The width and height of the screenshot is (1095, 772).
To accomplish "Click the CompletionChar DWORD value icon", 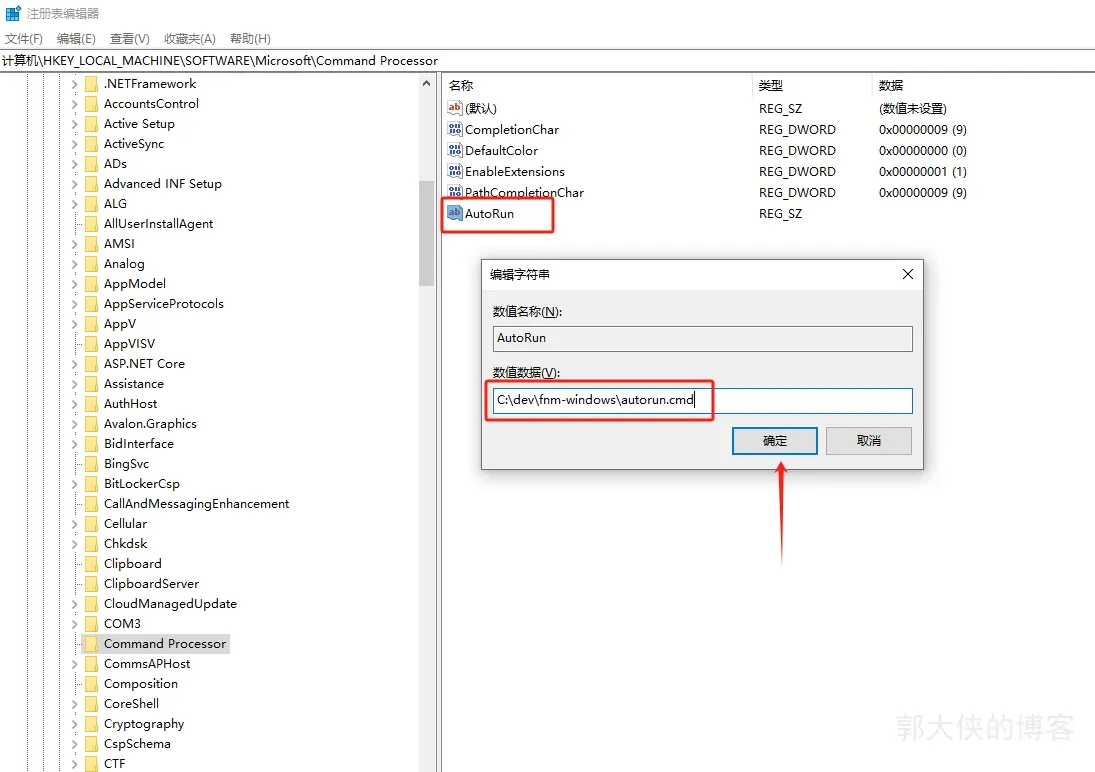I will pyautogui.click(x=455, y=129).
